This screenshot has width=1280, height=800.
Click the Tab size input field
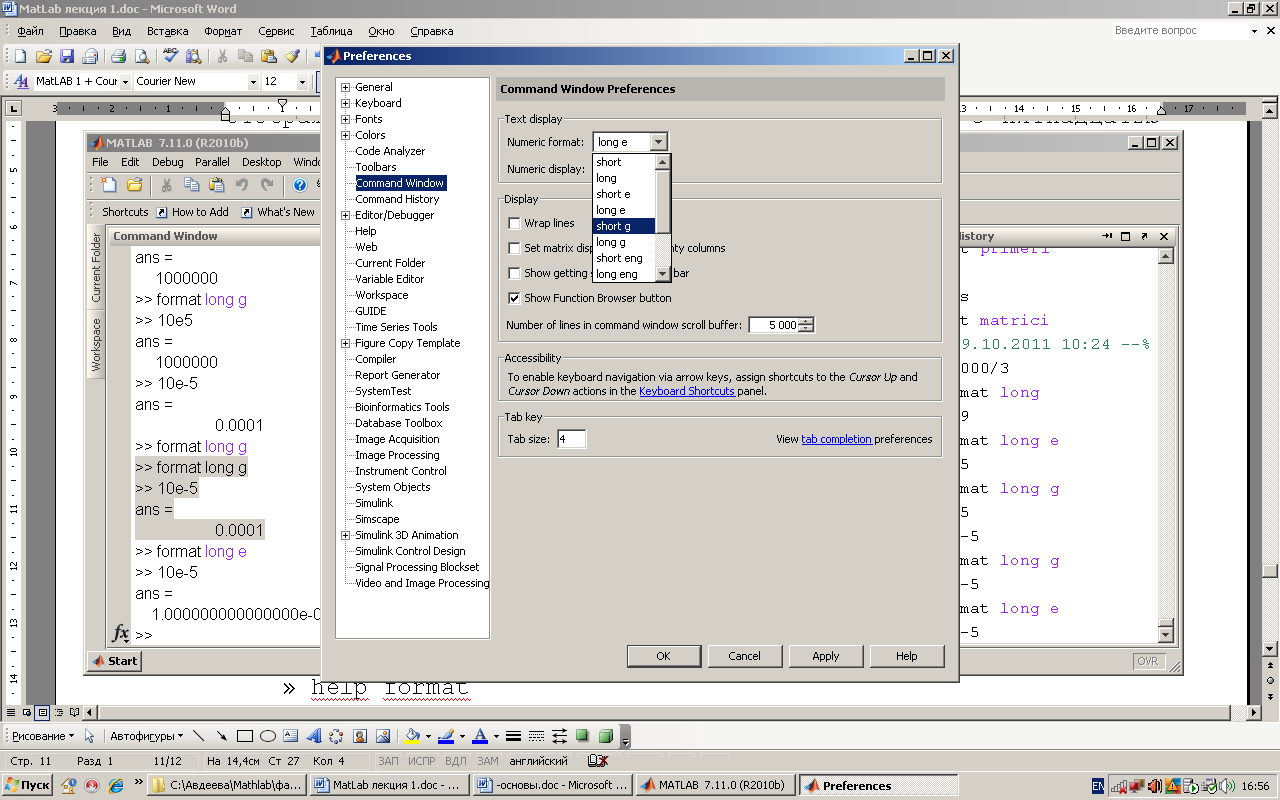571,439
